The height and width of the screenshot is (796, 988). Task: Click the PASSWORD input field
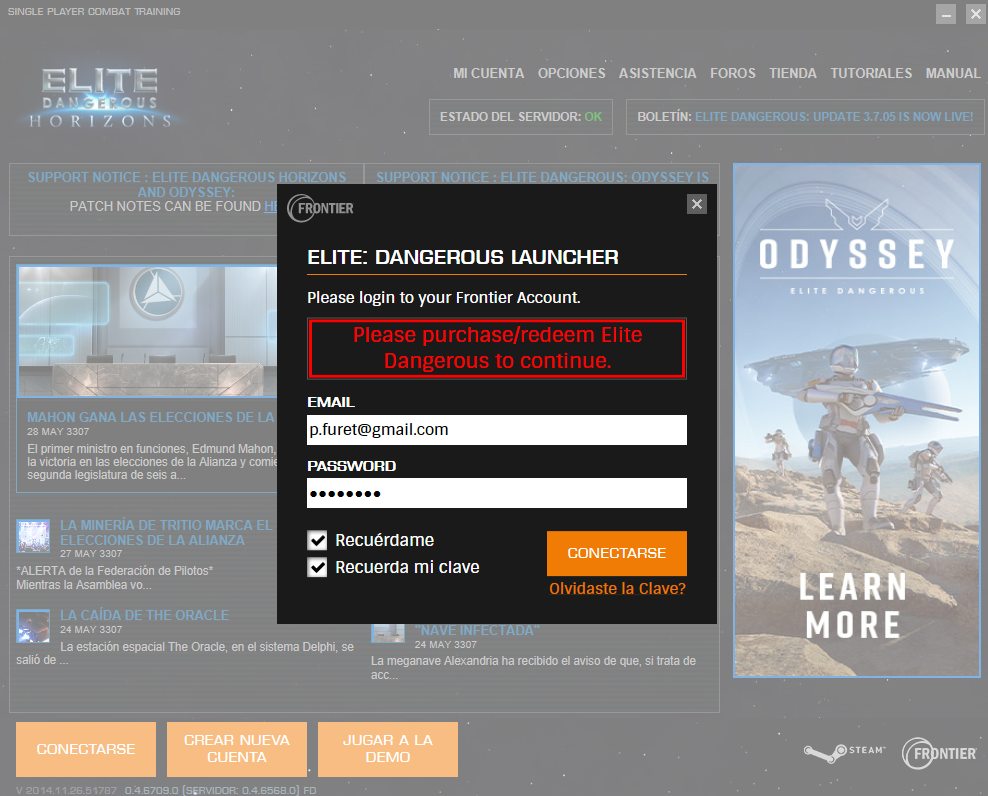(497, 493)
